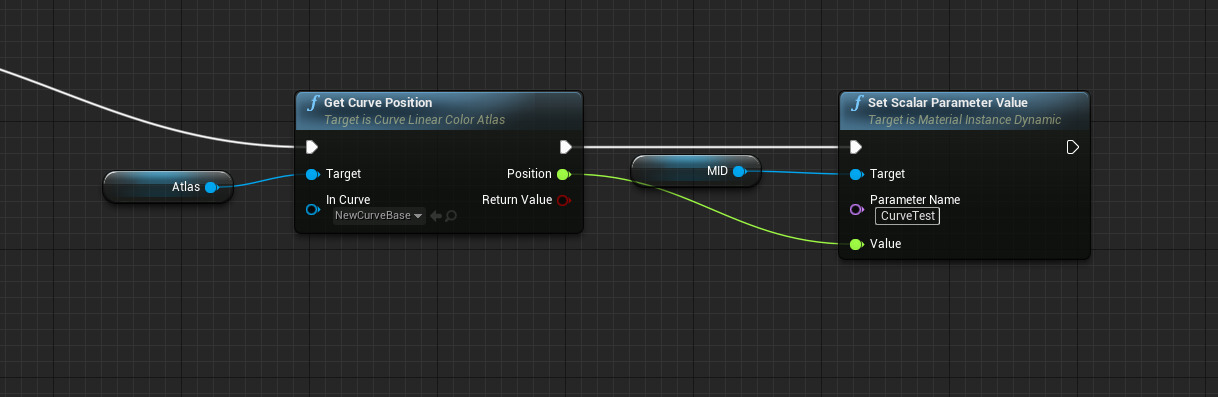Click 'Target is Material Instance Dynamic' subtitle
This screenshot has height=397, width=1218.
click(965, 120)
